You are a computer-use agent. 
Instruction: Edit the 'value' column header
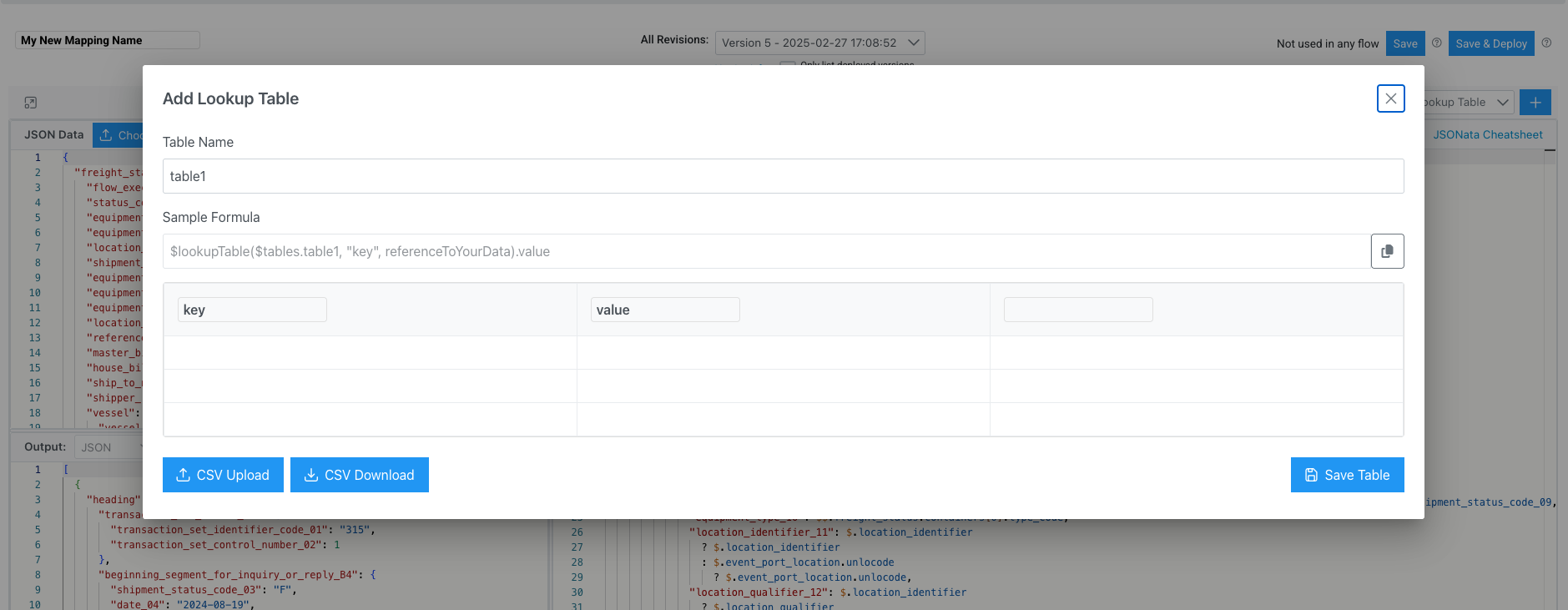[665, 310]
